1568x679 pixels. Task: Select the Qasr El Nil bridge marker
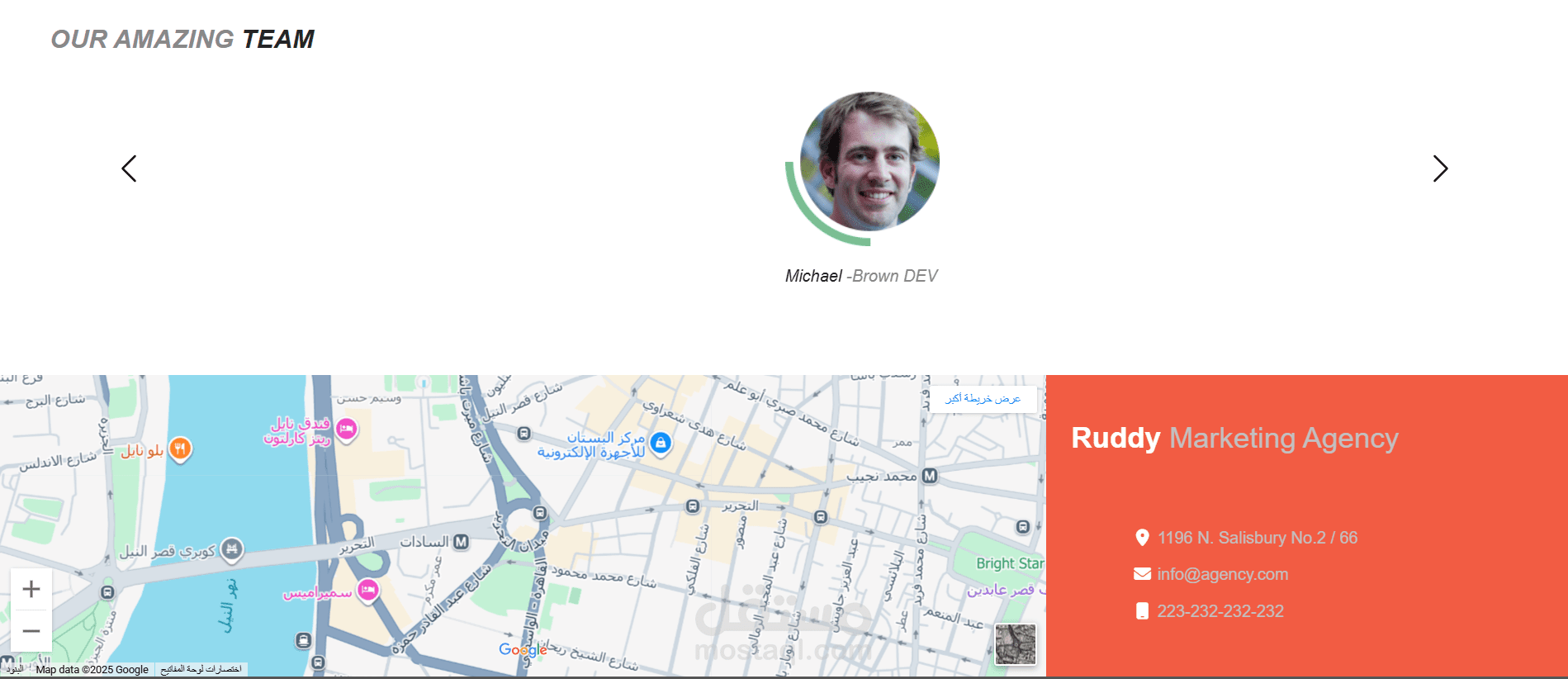[233, 548]
